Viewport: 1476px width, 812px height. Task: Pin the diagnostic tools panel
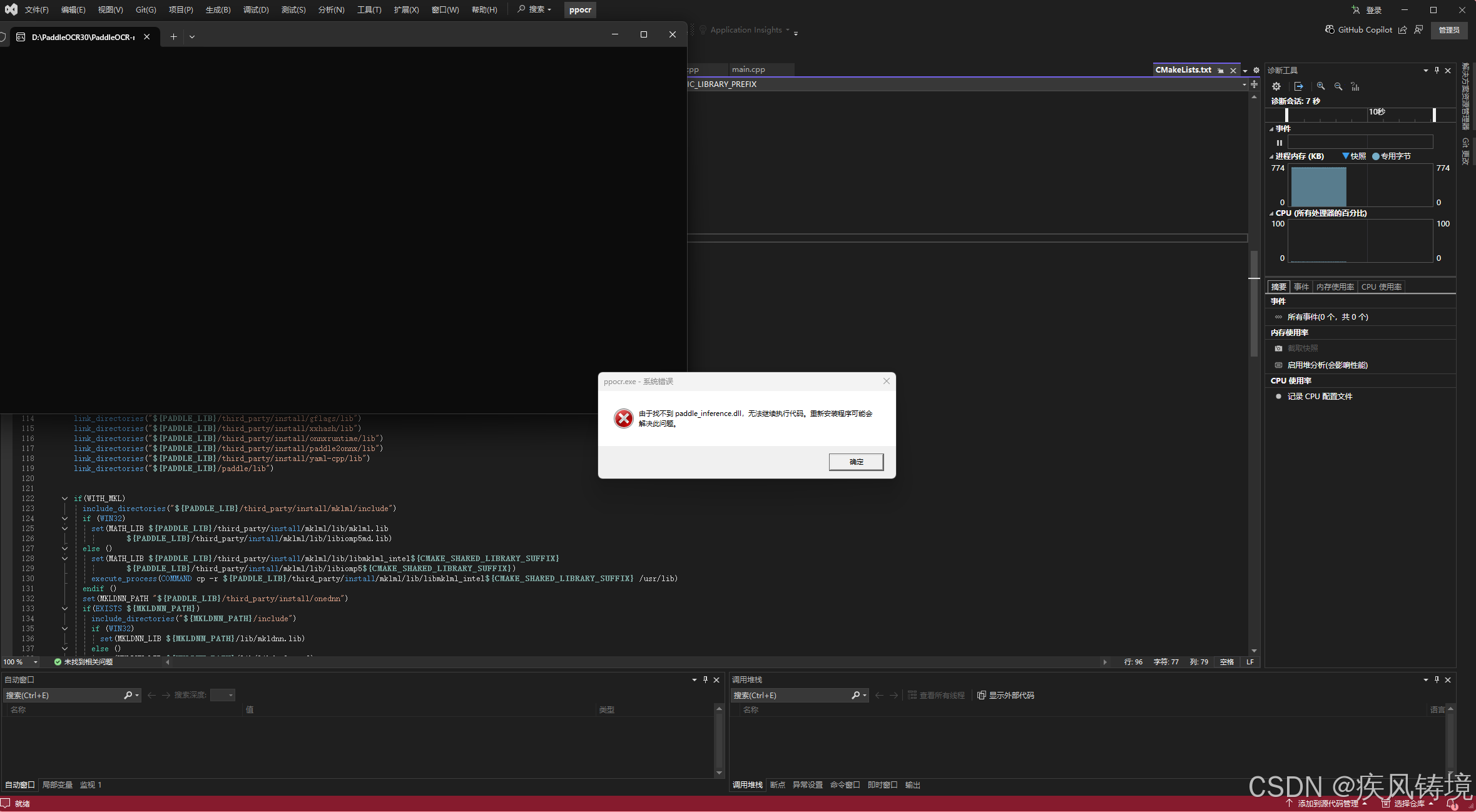point(1437,70)
